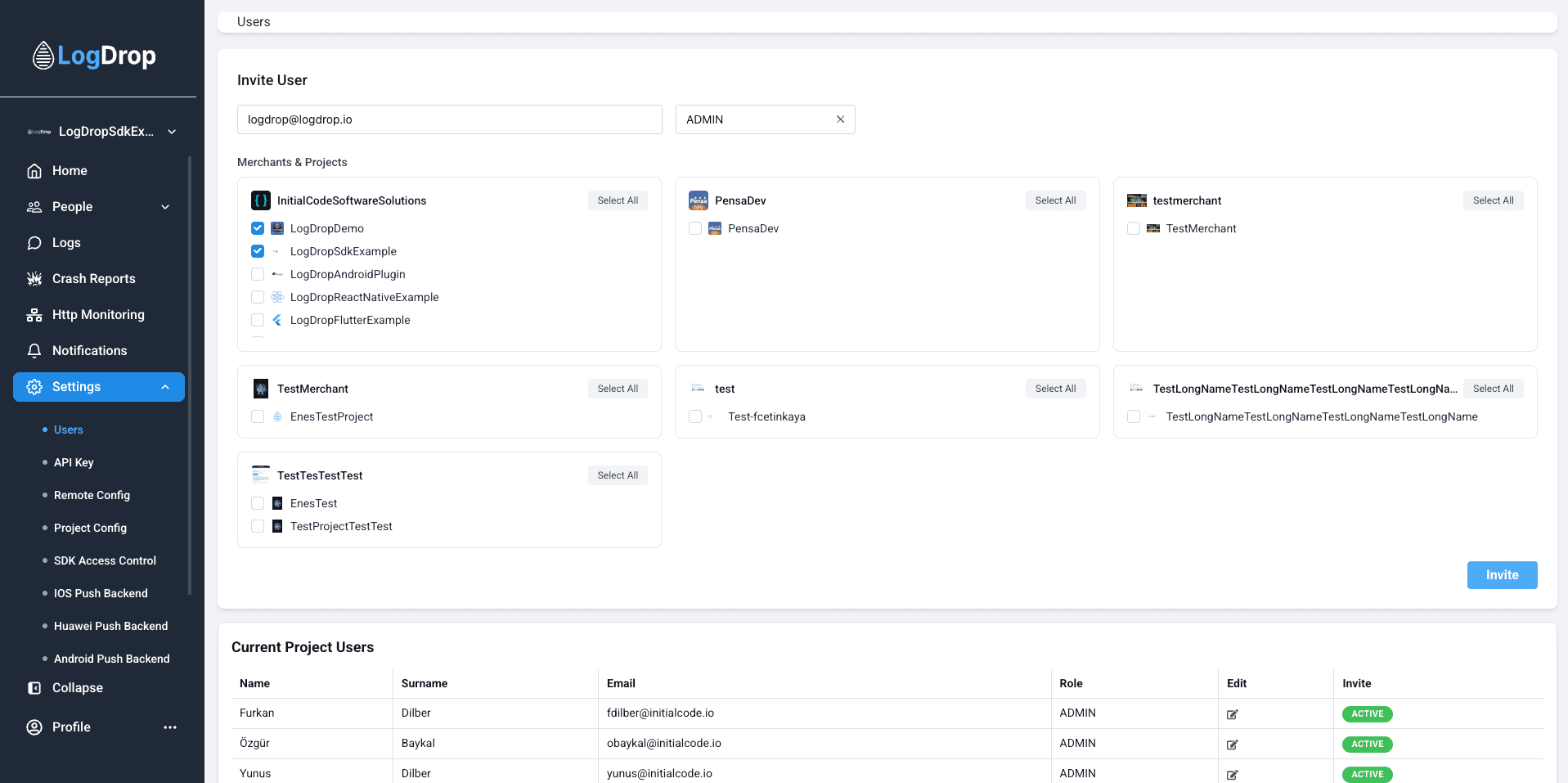Image resolution: width=1568 pixels, height=783 pixels.
Task: Open the Remote Config page
Action: tap(92, 495)
